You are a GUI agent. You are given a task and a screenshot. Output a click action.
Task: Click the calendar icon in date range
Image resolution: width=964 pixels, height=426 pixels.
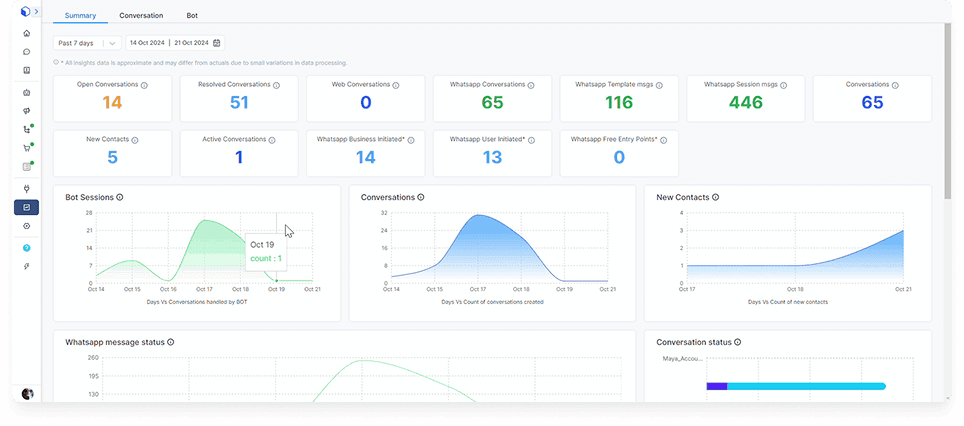coord(217,43)
